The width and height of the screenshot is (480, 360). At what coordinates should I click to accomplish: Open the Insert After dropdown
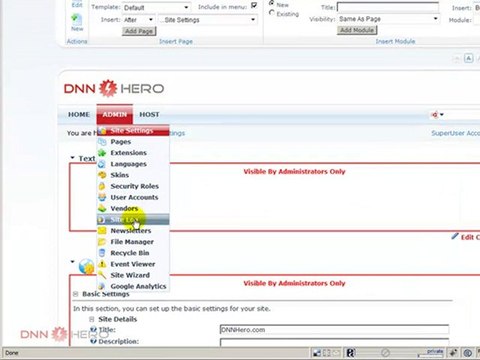[x=138, y=20]
